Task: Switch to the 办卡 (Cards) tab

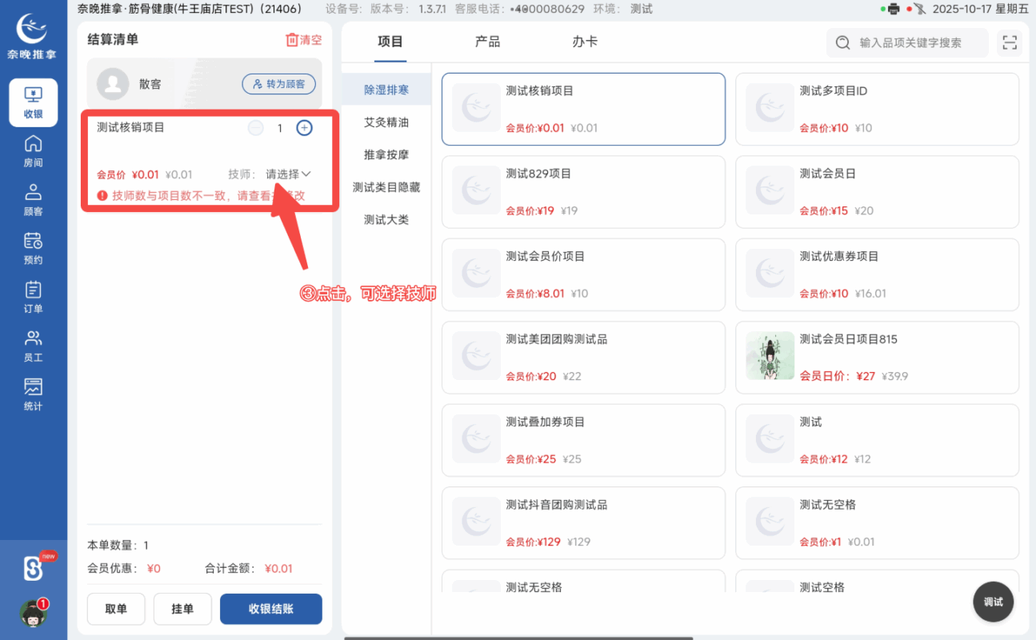Action: click(583, 43)
